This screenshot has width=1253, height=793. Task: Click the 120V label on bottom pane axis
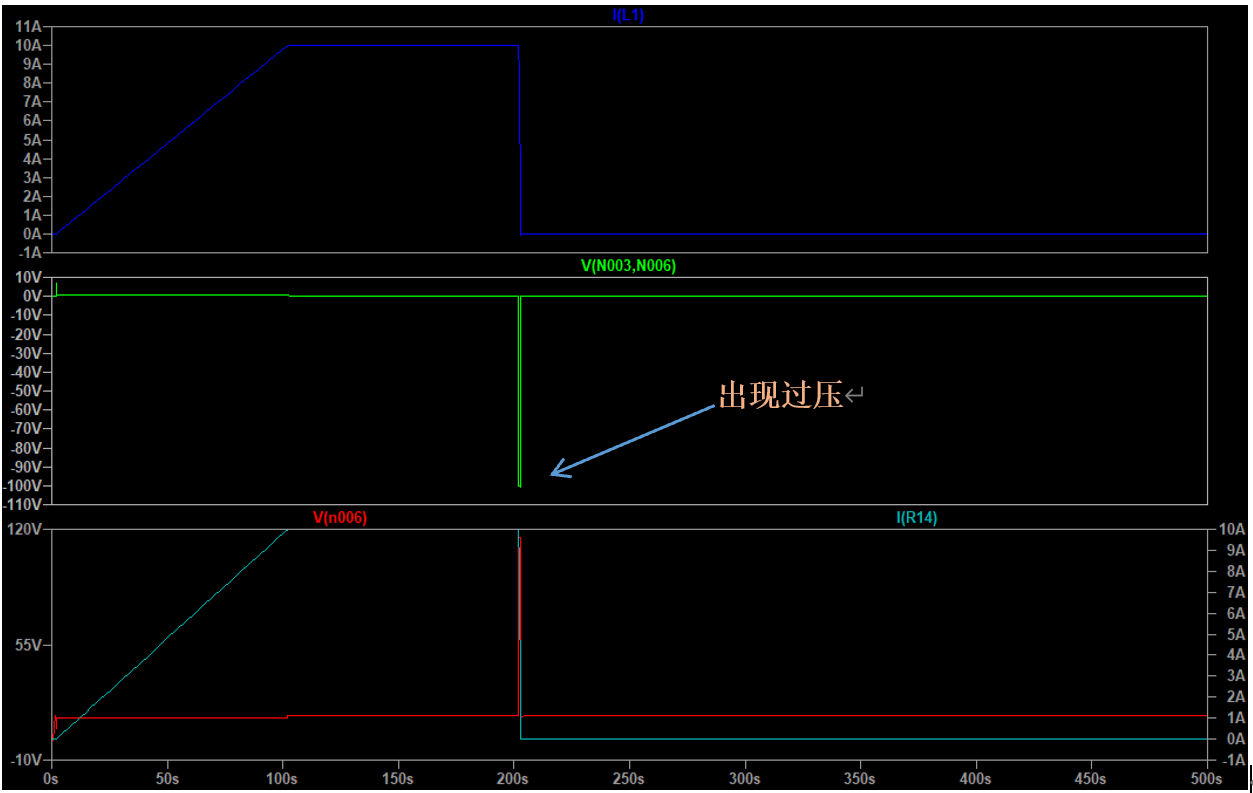(27, 529)
